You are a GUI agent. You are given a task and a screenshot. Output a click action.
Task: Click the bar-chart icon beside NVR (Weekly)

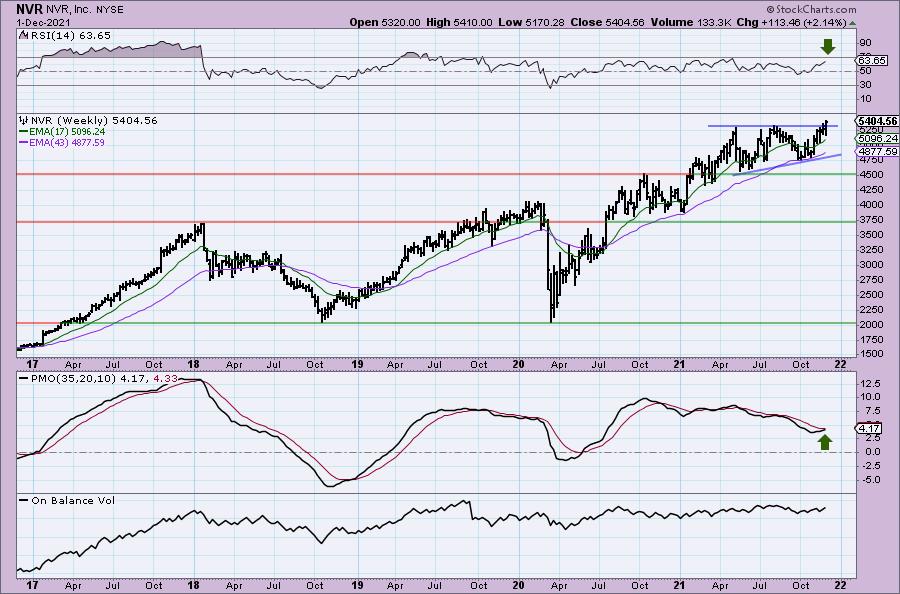click(24, 121)
